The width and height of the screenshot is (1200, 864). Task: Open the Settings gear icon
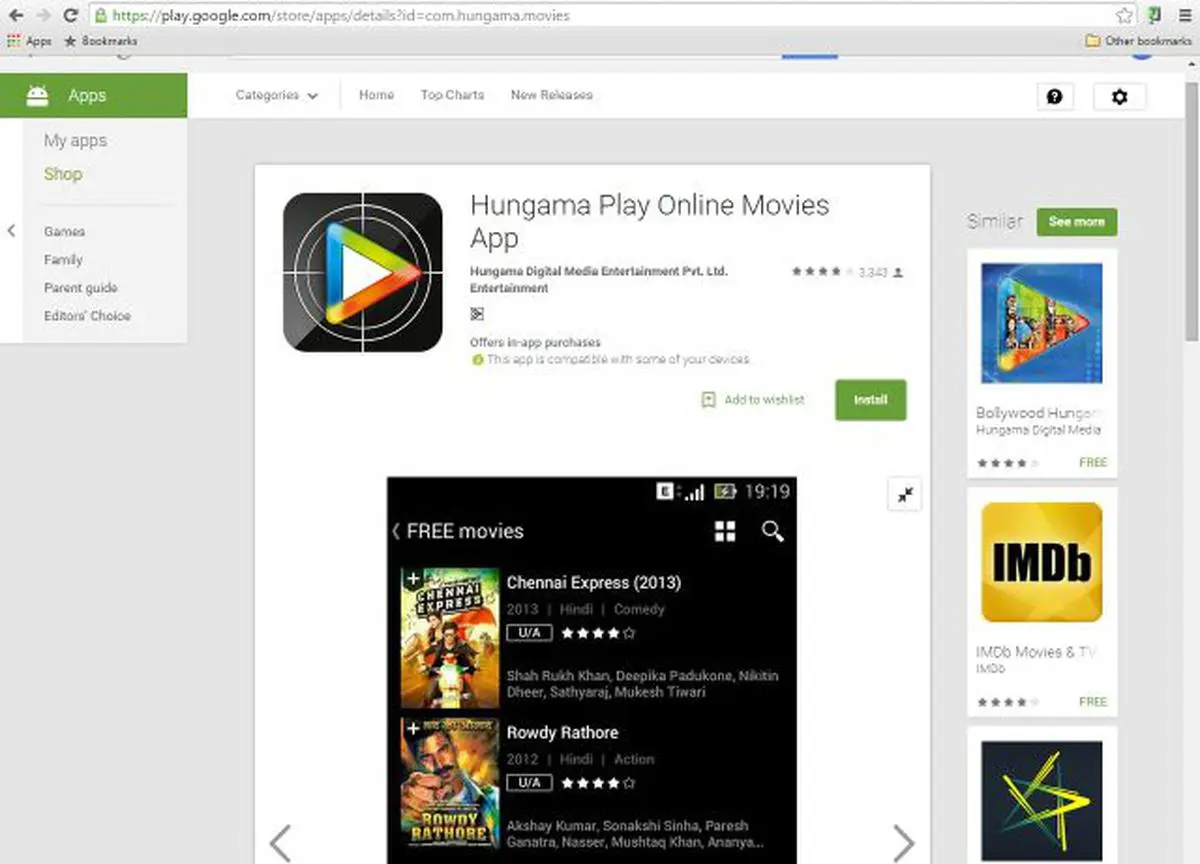(1119, 96)
